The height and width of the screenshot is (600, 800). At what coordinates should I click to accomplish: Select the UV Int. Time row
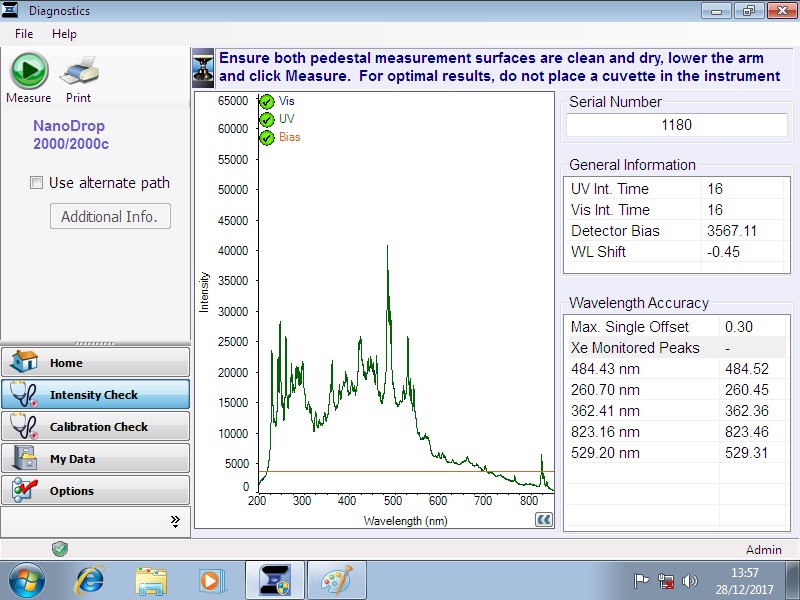click(x=677, y=189)
